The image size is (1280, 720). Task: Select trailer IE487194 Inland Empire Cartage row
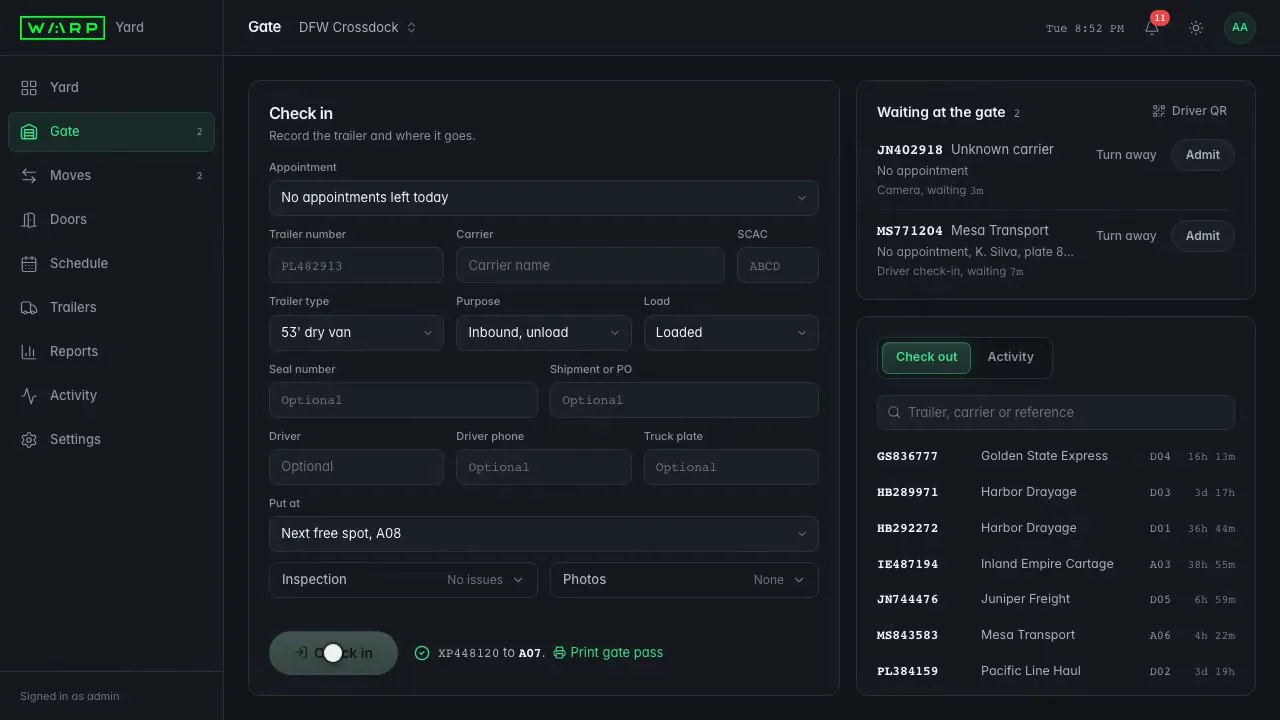click(1056, 564)
